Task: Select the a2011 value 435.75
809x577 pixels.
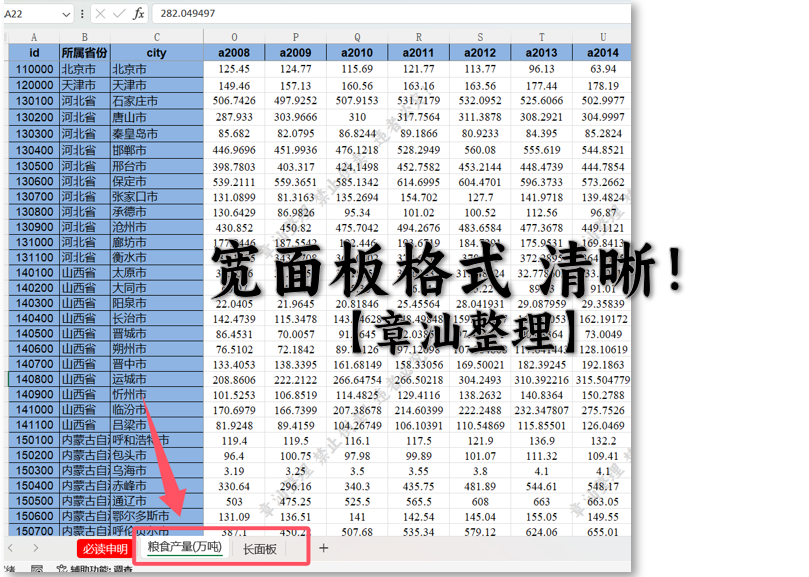Action: (418, 486)
